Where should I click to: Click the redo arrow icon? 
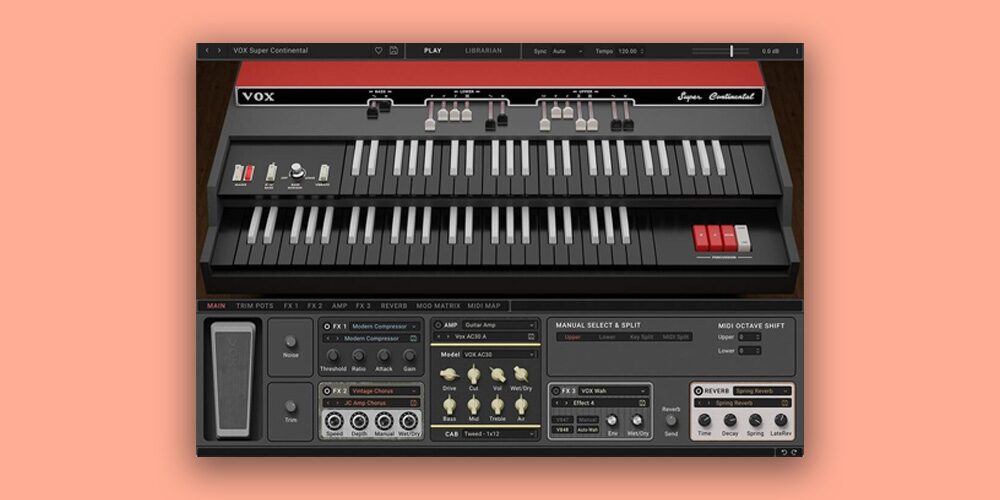tap(794, 452)
